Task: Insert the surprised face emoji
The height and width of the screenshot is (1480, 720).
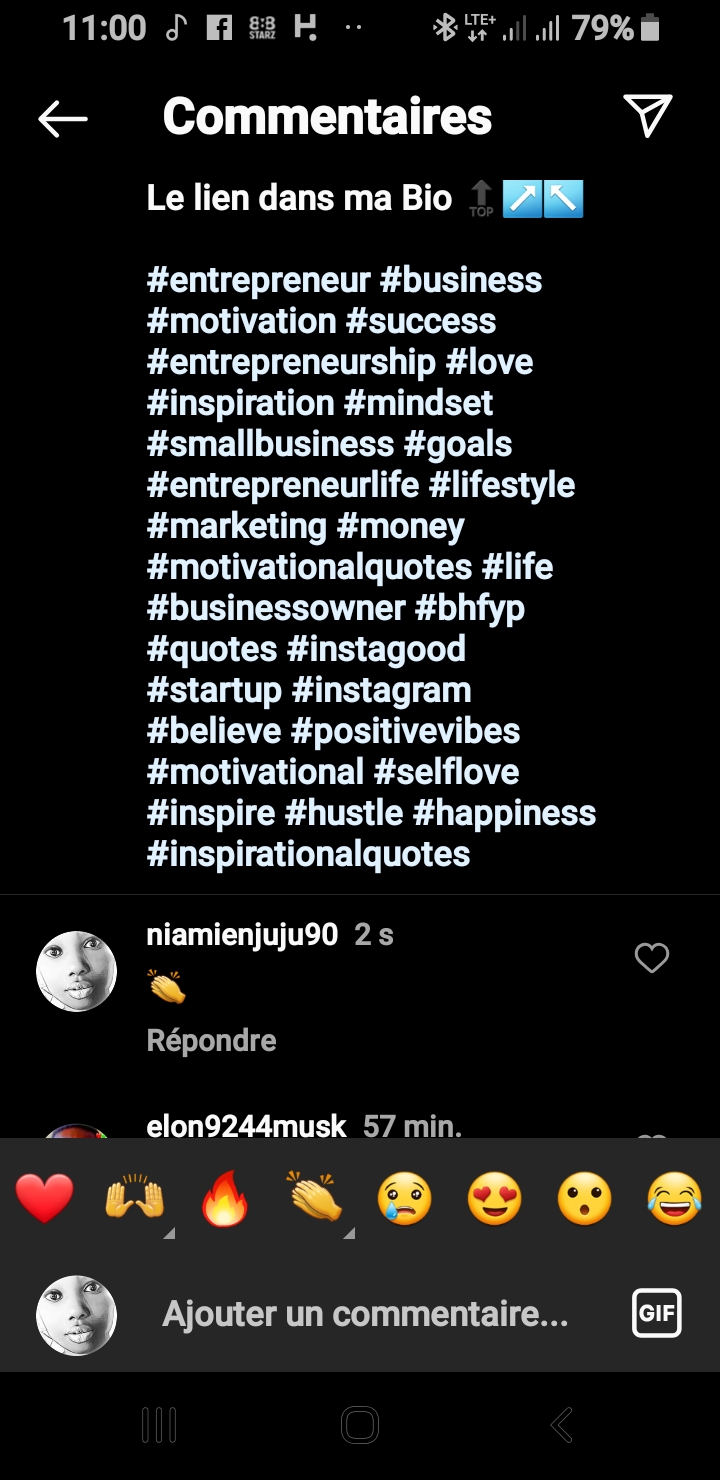Action: tap(584, 1199)
